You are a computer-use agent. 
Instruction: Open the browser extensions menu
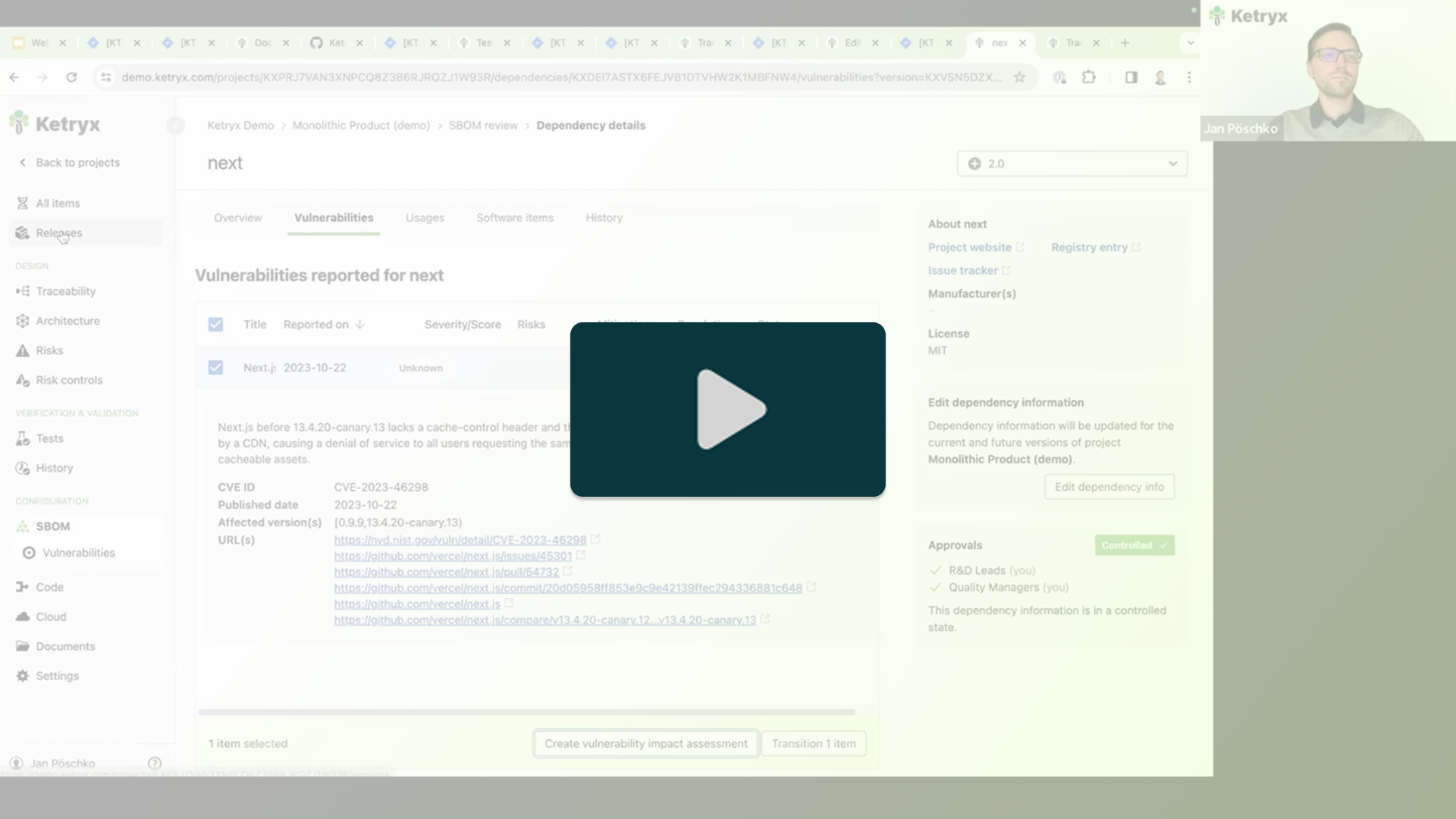coord(1089,77)
